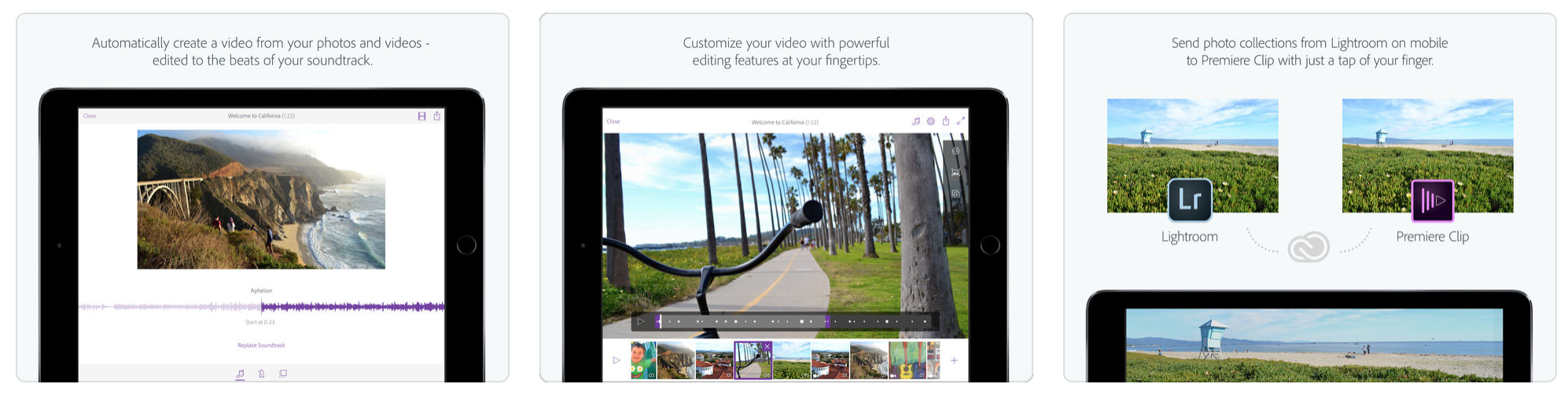This screenshot has height=395, width=1568.
Task: Tap the home button on second iPad
Action: [x=990, y=245]
